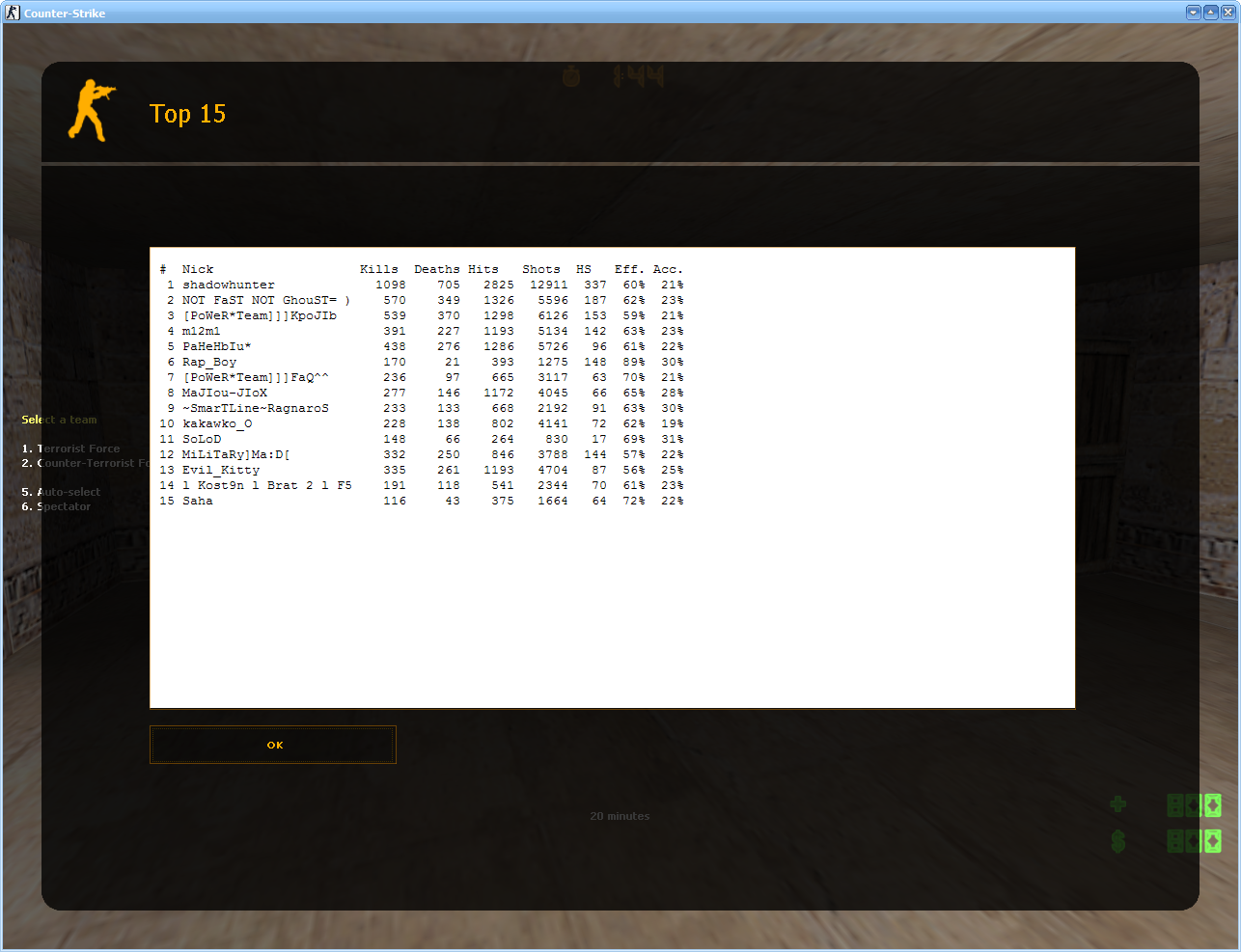Select player name 'shadowhunter'
The width and height of the screenshot is (1241, 952).
(229, 285)
